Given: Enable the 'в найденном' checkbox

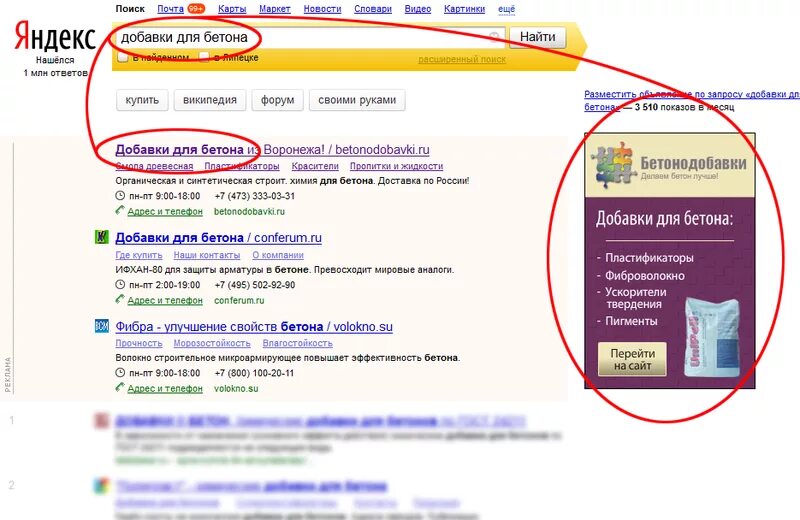Looking at the screenshot, I should pos(122,57).
